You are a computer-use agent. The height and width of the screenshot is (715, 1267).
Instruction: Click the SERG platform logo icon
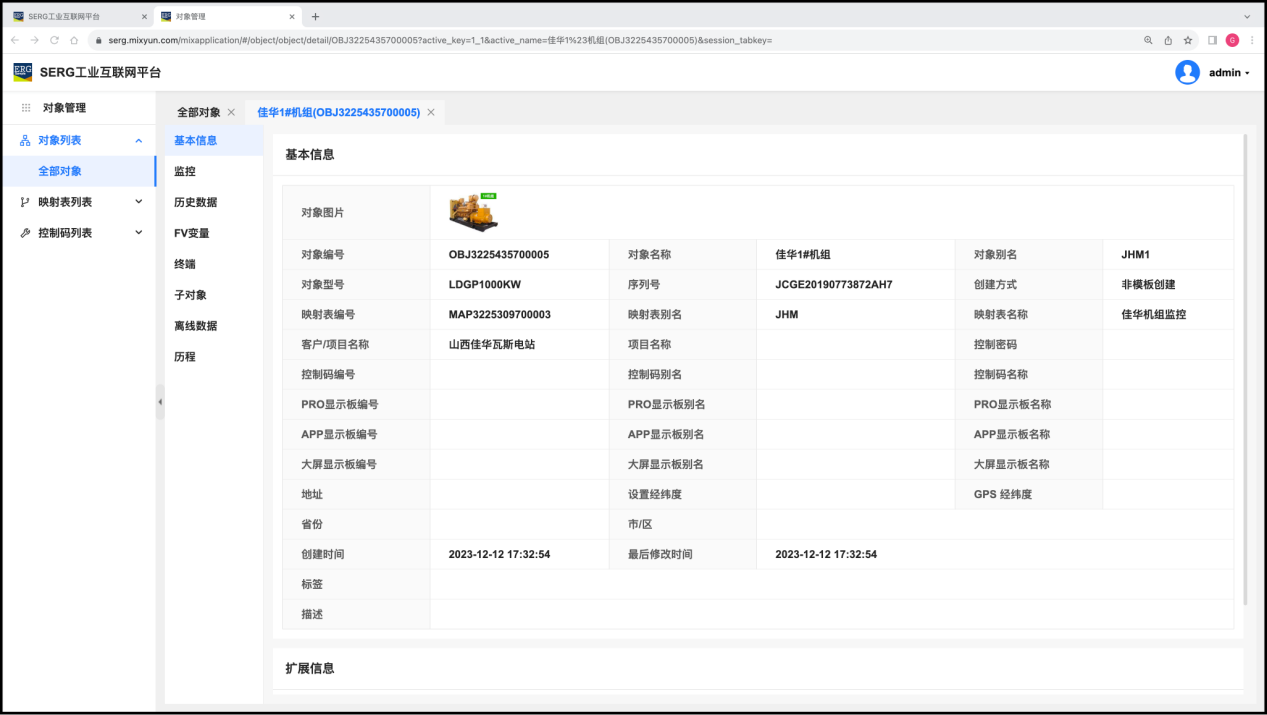[22, 72]
